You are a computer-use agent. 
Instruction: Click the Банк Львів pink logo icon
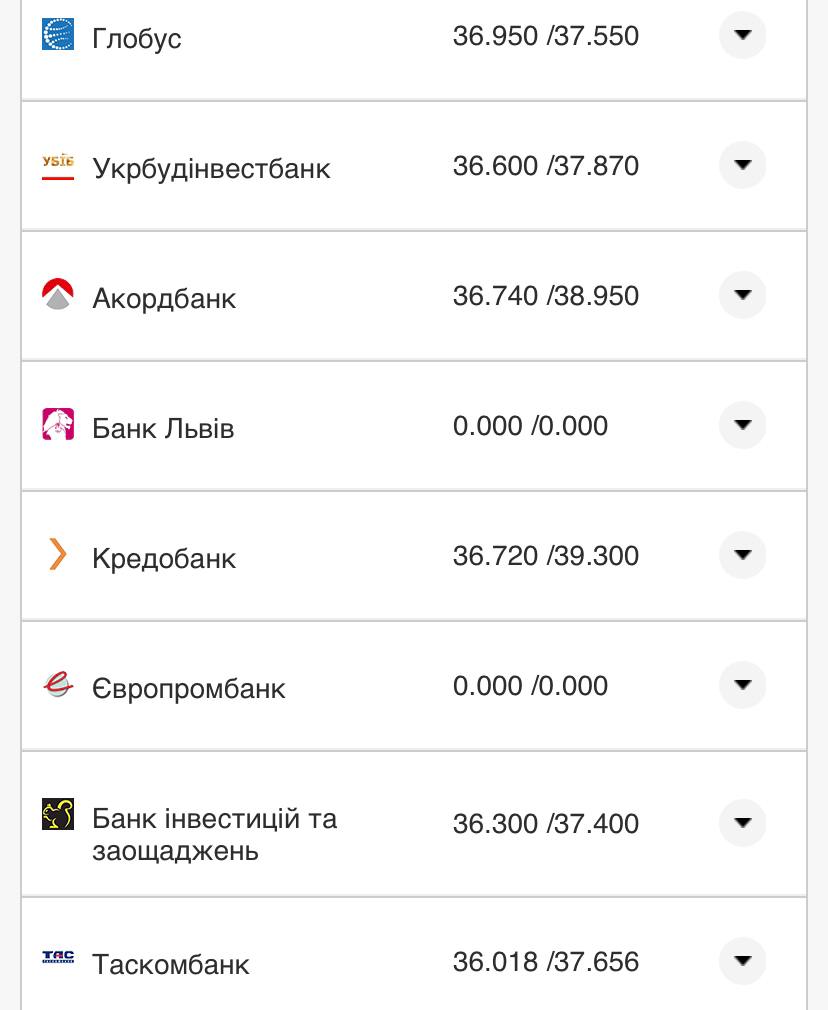[x=58, y=425]
